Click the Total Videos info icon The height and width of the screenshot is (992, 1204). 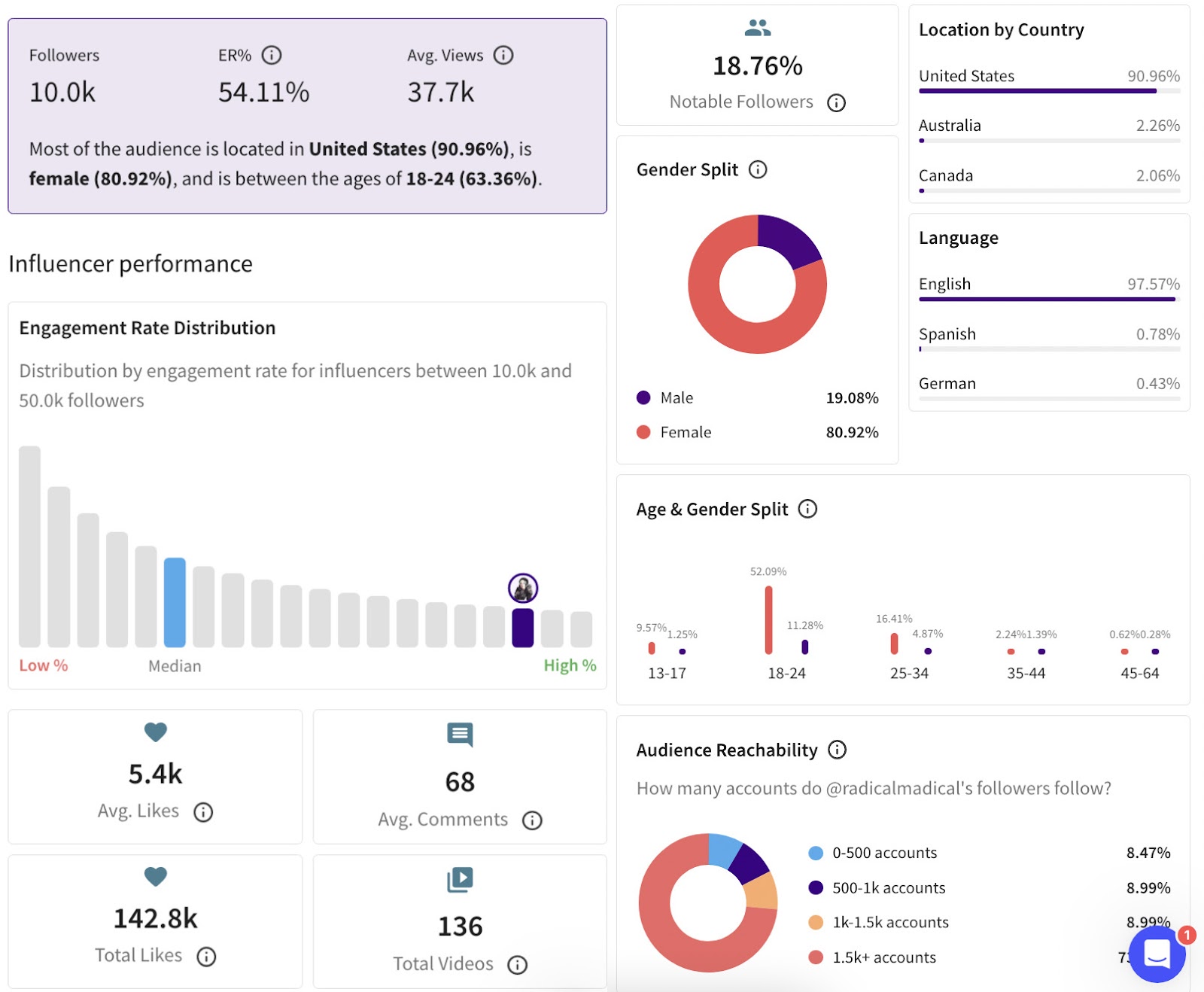point(516,964)
